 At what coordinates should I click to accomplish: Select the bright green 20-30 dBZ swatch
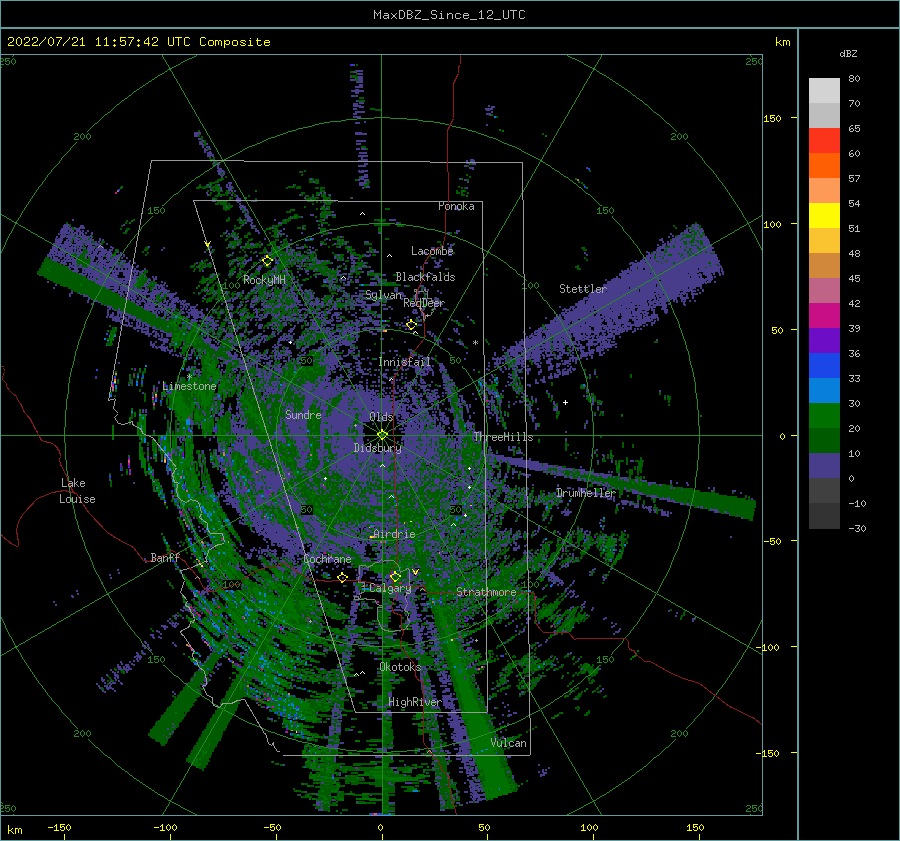tap(824, 416)
